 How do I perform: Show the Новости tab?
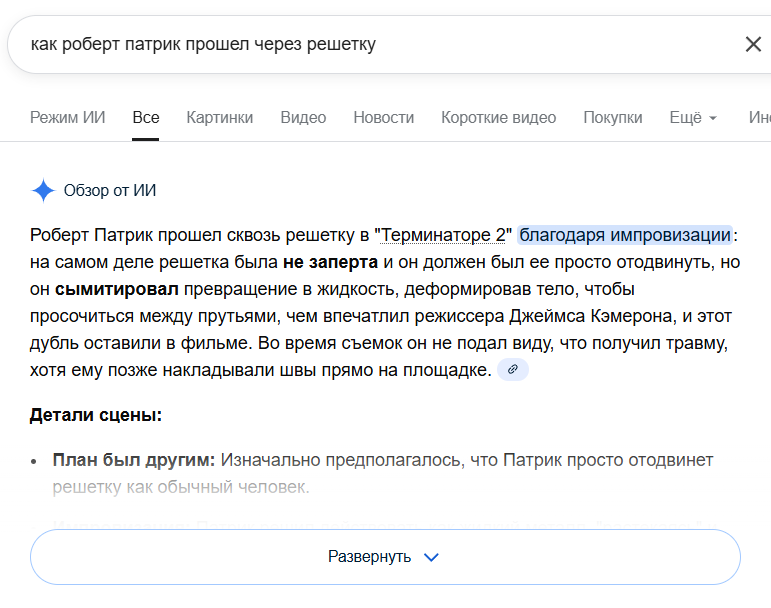tap(383, 118)
